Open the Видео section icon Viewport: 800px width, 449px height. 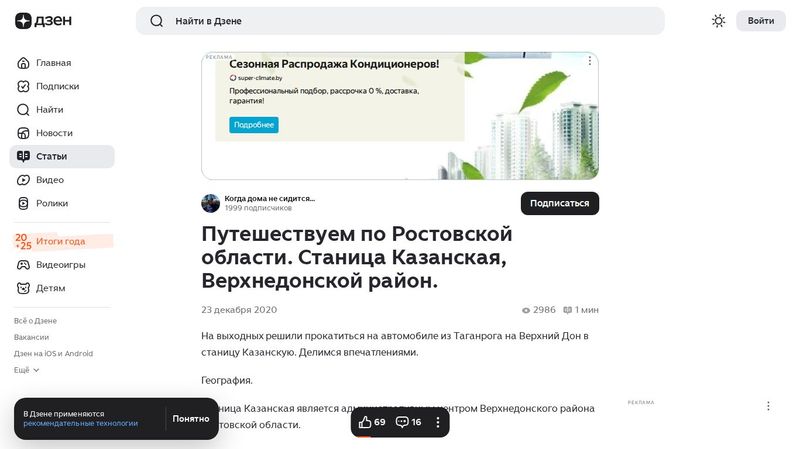tap(23, 180)
